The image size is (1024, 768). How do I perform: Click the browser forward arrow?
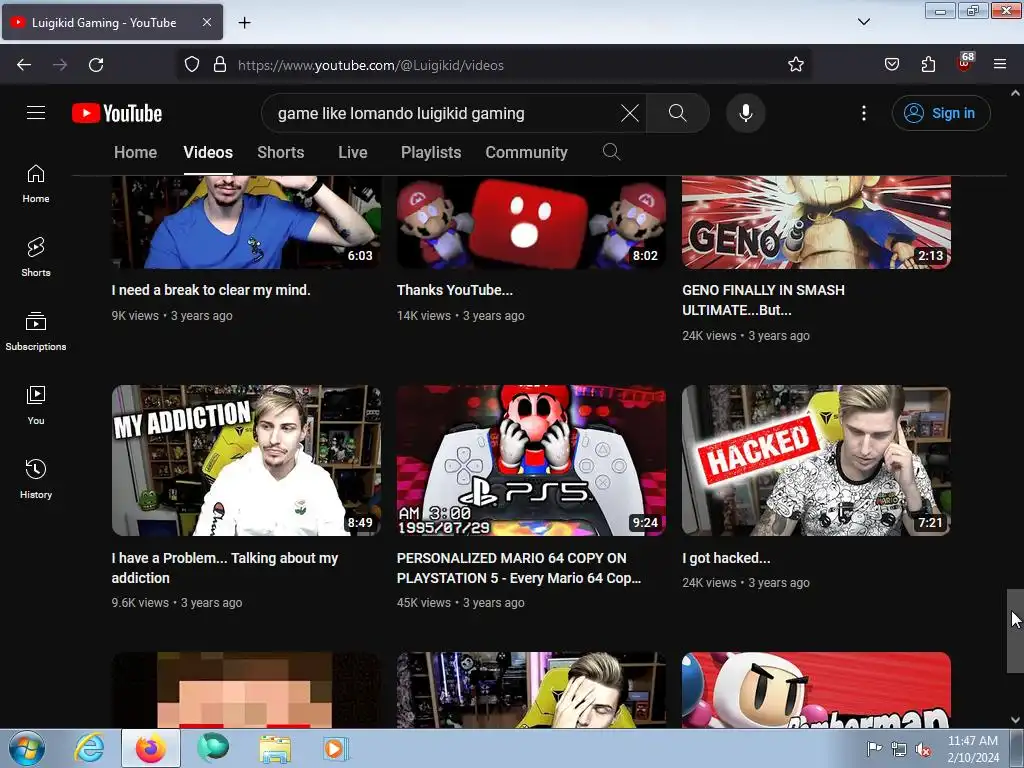click(60, 65)
